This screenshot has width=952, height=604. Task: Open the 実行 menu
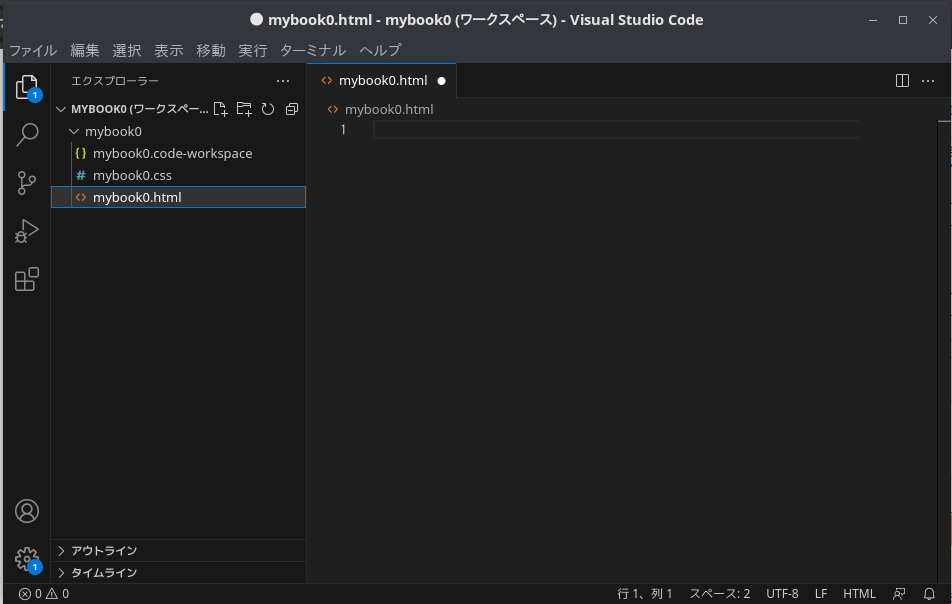click(x=253, y=50)
